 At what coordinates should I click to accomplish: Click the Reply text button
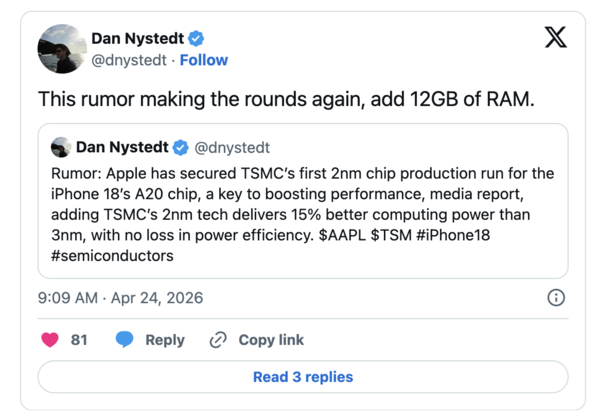(x=165, y=340)
